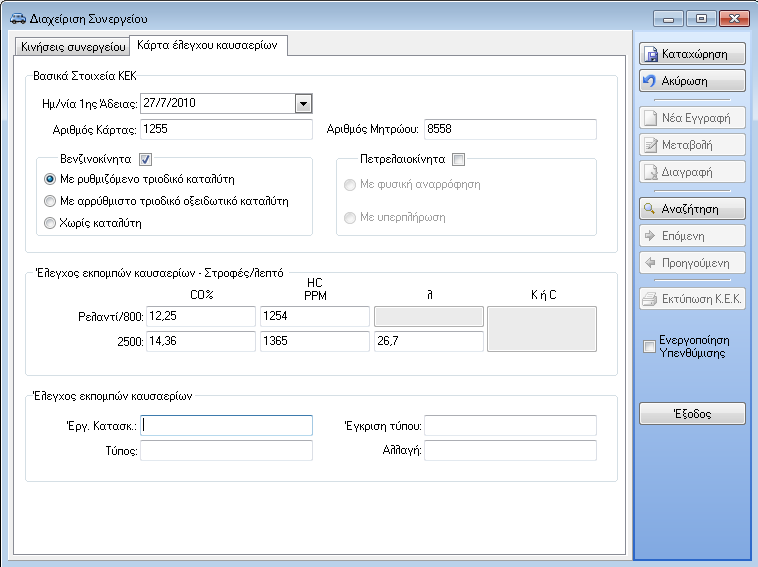Click the Ρελαντί/800 CO% field 12,25
The image size is (758, 567).
tap(201, 316)
